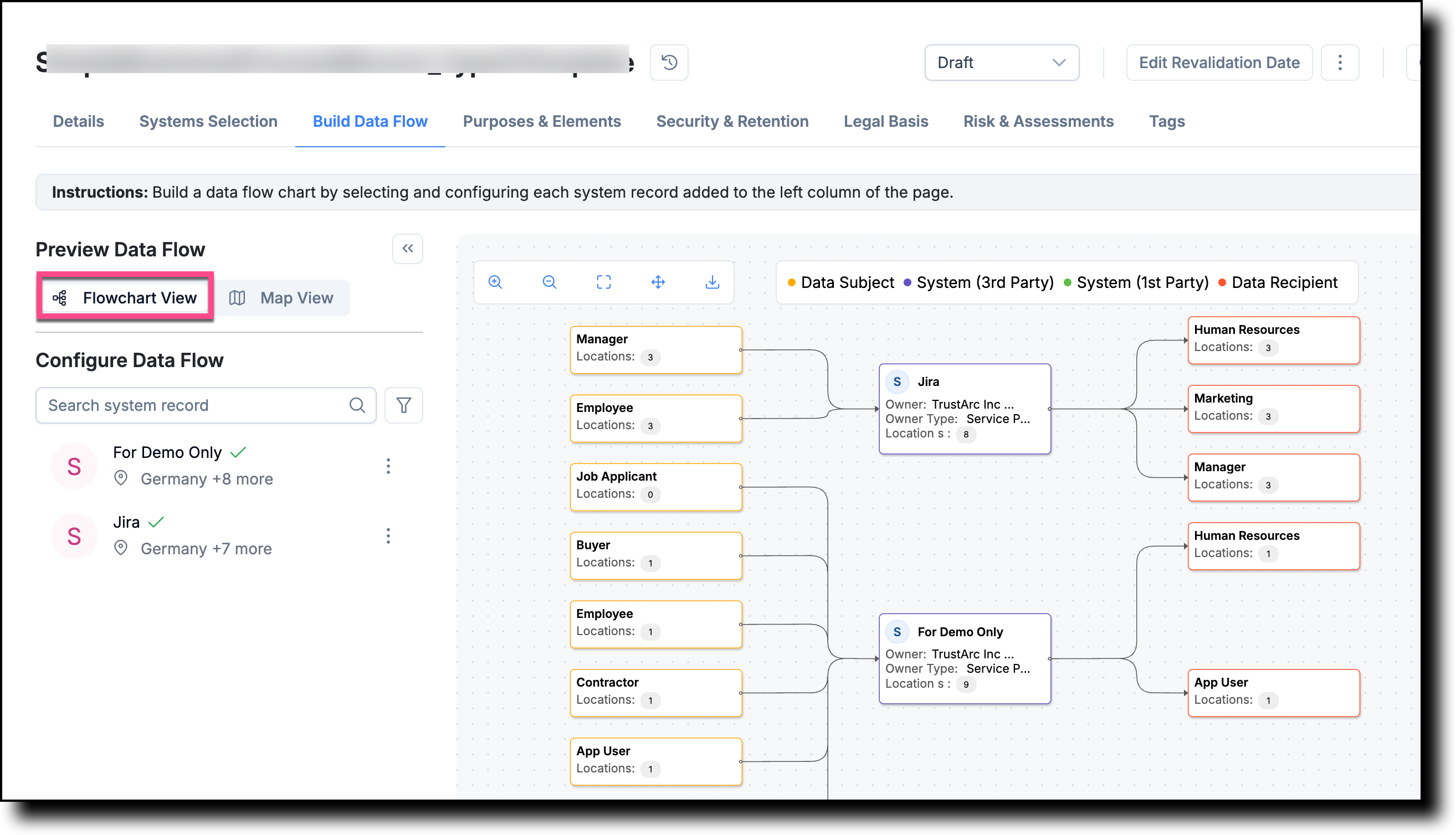Open the header three-dot more options menu
Viewport: 1456px width, 835px height.
tap(1340, 62)
